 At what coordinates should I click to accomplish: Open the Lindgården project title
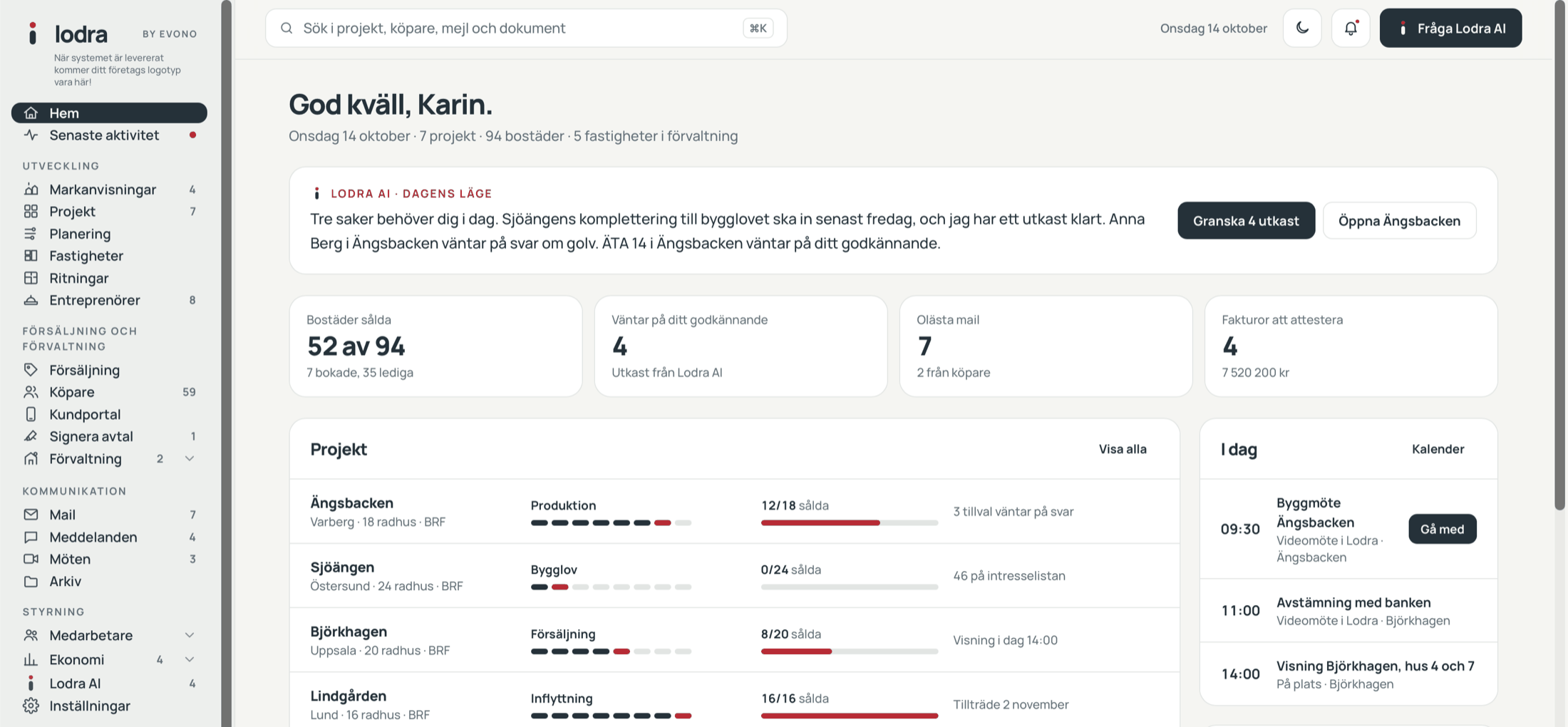point(348,696)
